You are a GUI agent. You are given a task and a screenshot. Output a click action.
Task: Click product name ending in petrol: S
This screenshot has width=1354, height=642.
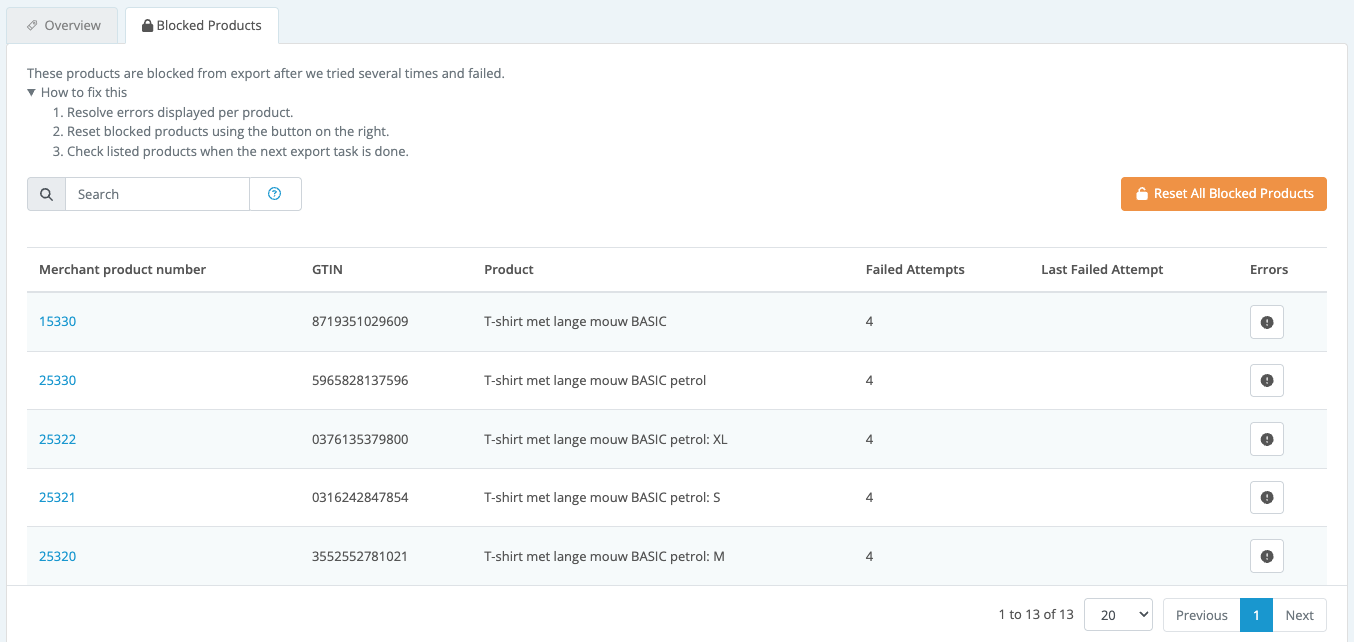pyautogui.click(x=602, y=497)
